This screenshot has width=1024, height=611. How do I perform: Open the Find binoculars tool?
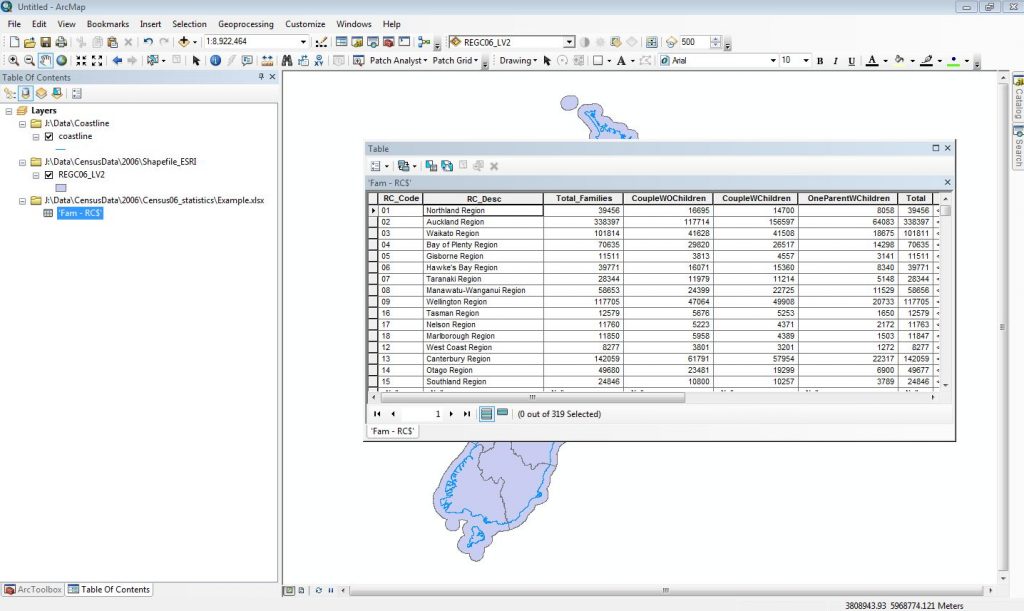287,61
